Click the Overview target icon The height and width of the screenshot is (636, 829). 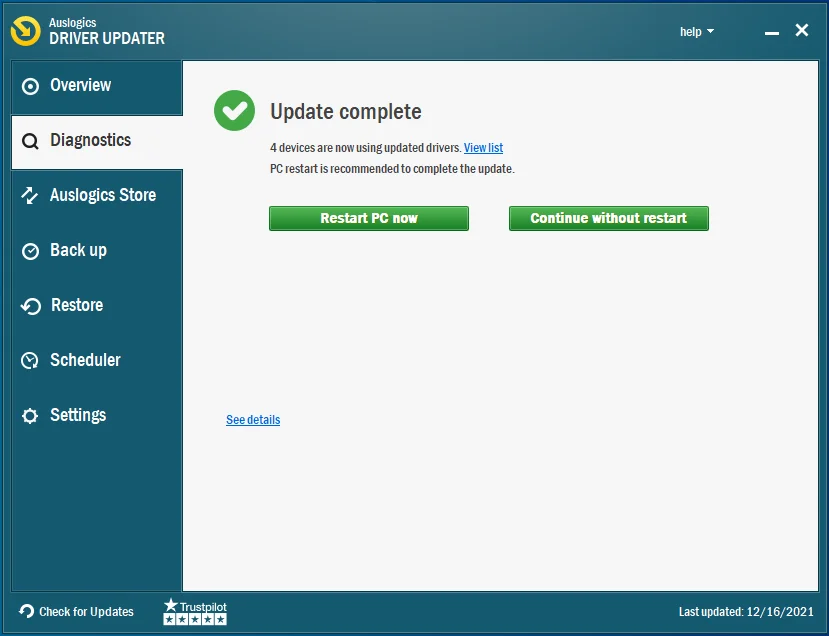pos(30,86)
